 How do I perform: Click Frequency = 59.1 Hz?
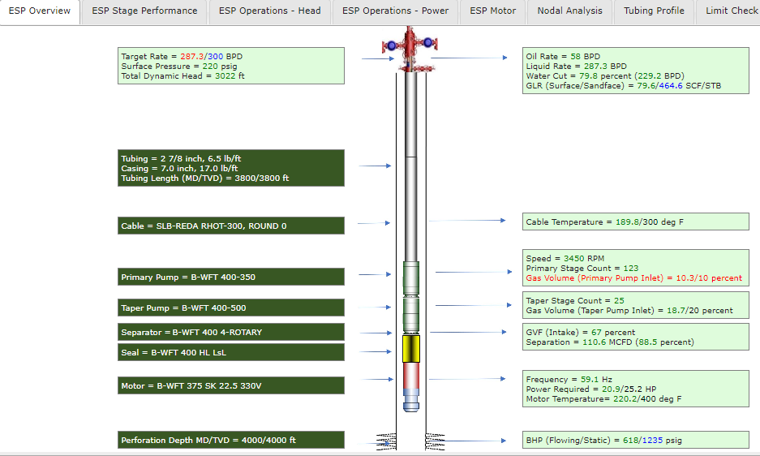569,379
